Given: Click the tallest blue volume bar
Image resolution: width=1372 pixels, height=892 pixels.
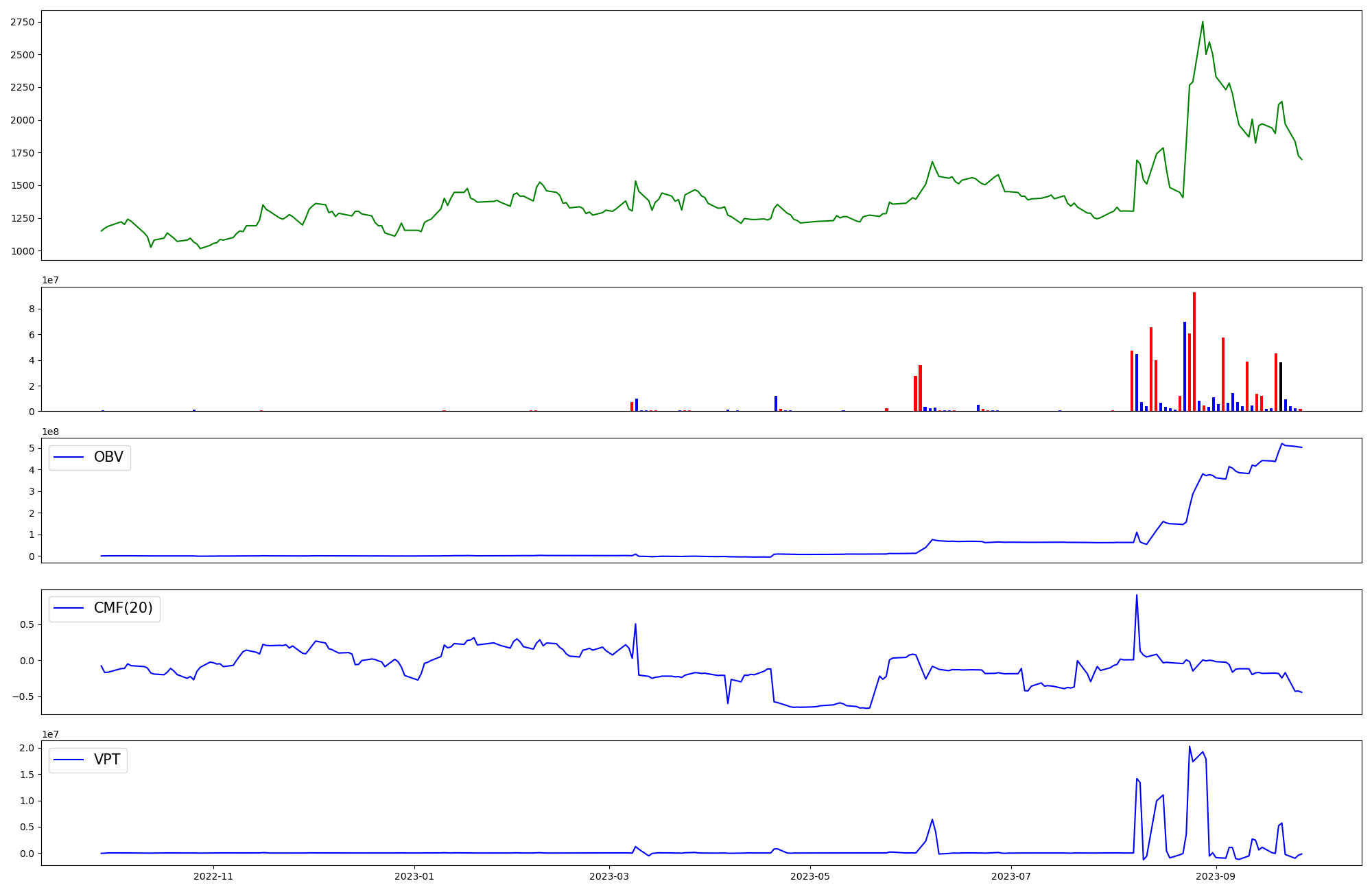Looking at the screenshot, I should click(x=1184, y=366).
